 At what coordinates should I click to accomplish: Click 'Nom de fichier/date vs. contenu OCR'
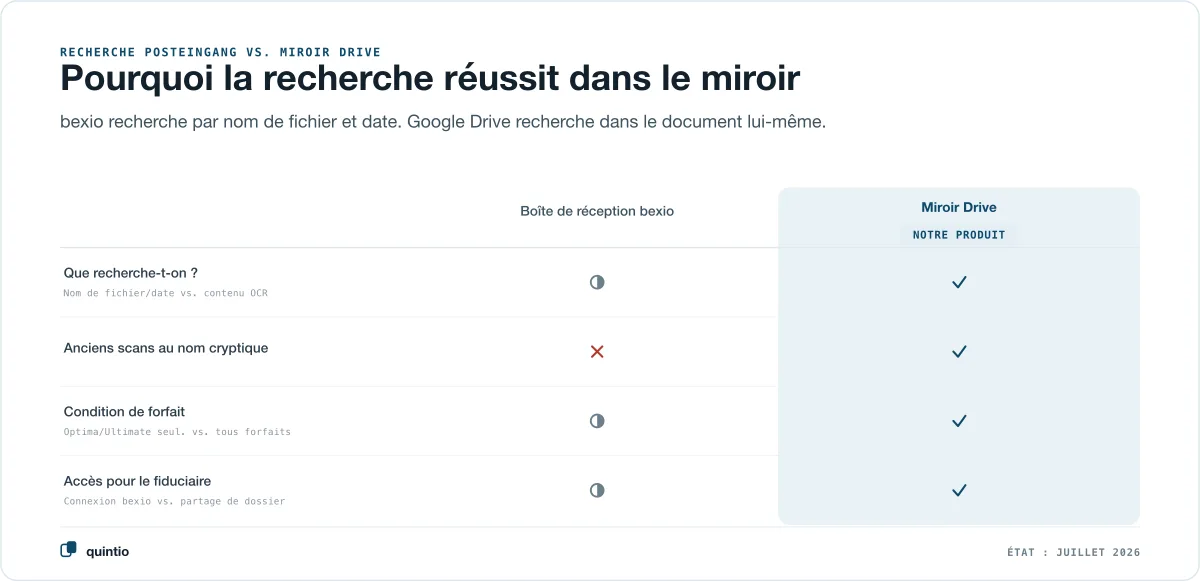pos(165,293)
